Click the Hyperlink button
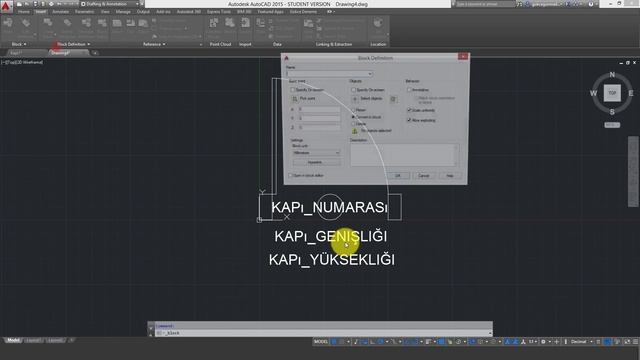This screenshot has height=360, width=640. click(316, 162)
